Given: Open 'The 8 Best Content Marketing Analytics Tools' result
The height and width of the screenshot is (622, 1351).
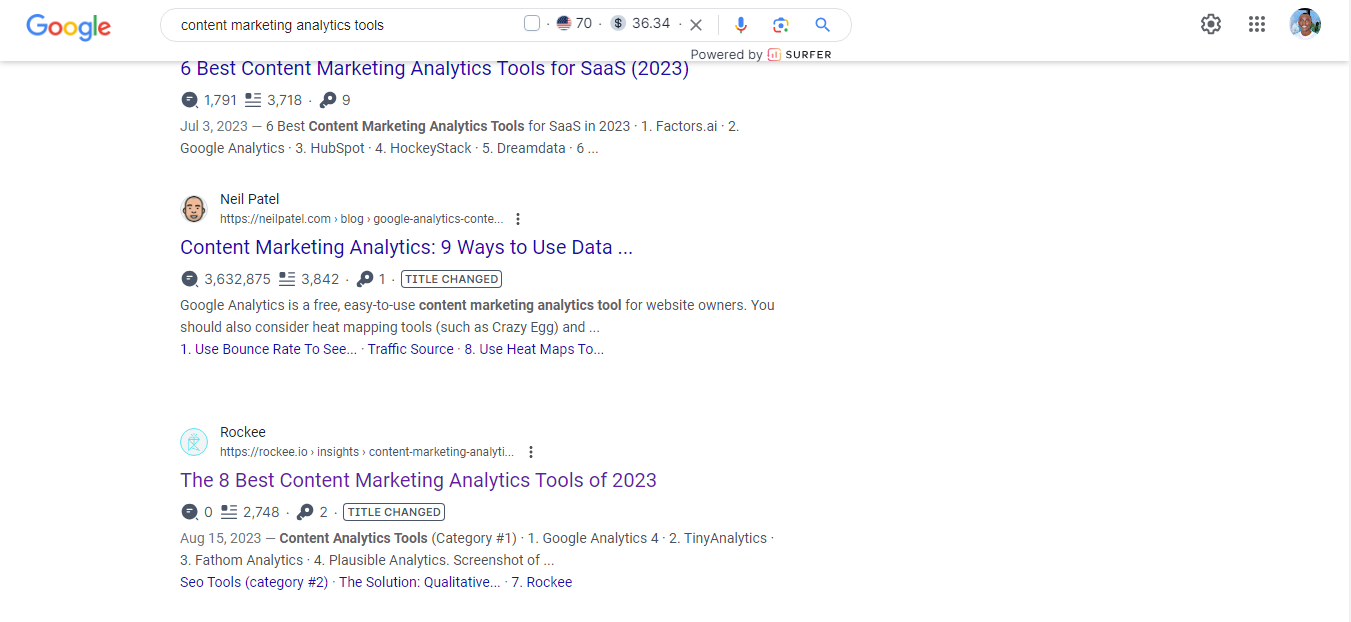Looking at the screenshot, I should (x=418, y=480).
